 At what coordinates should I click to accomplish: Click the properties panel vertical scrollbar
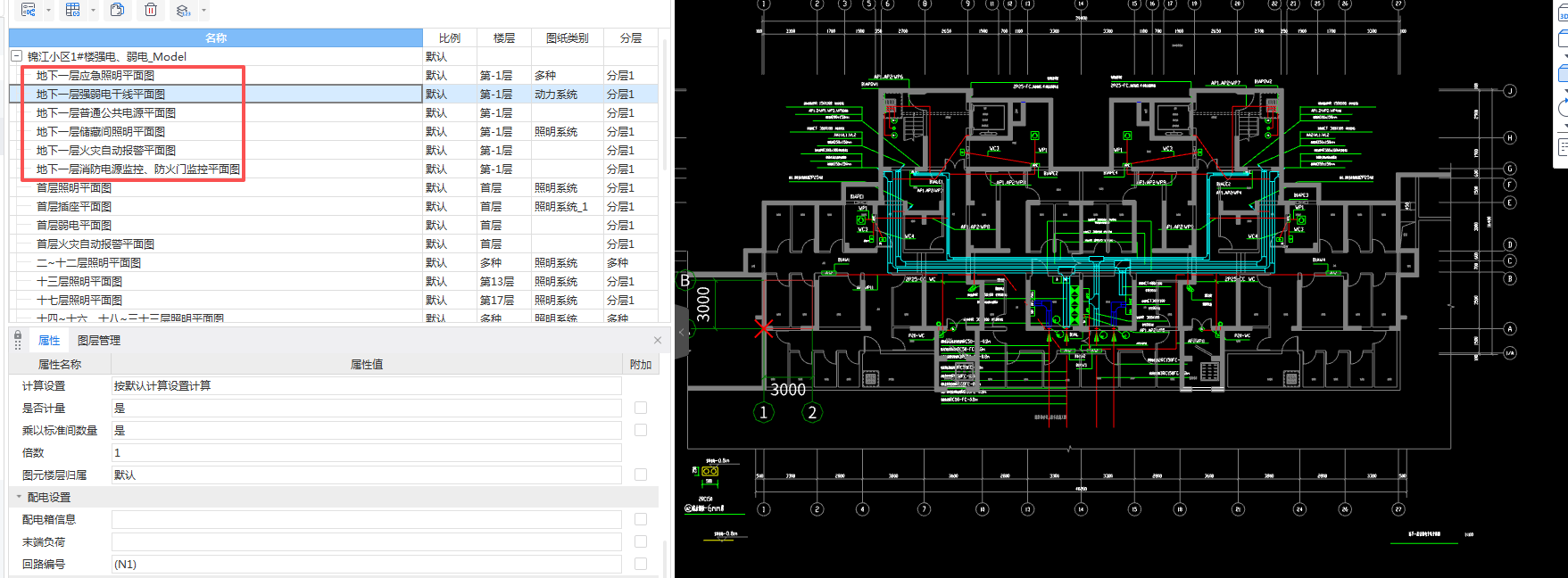(665, 557)
